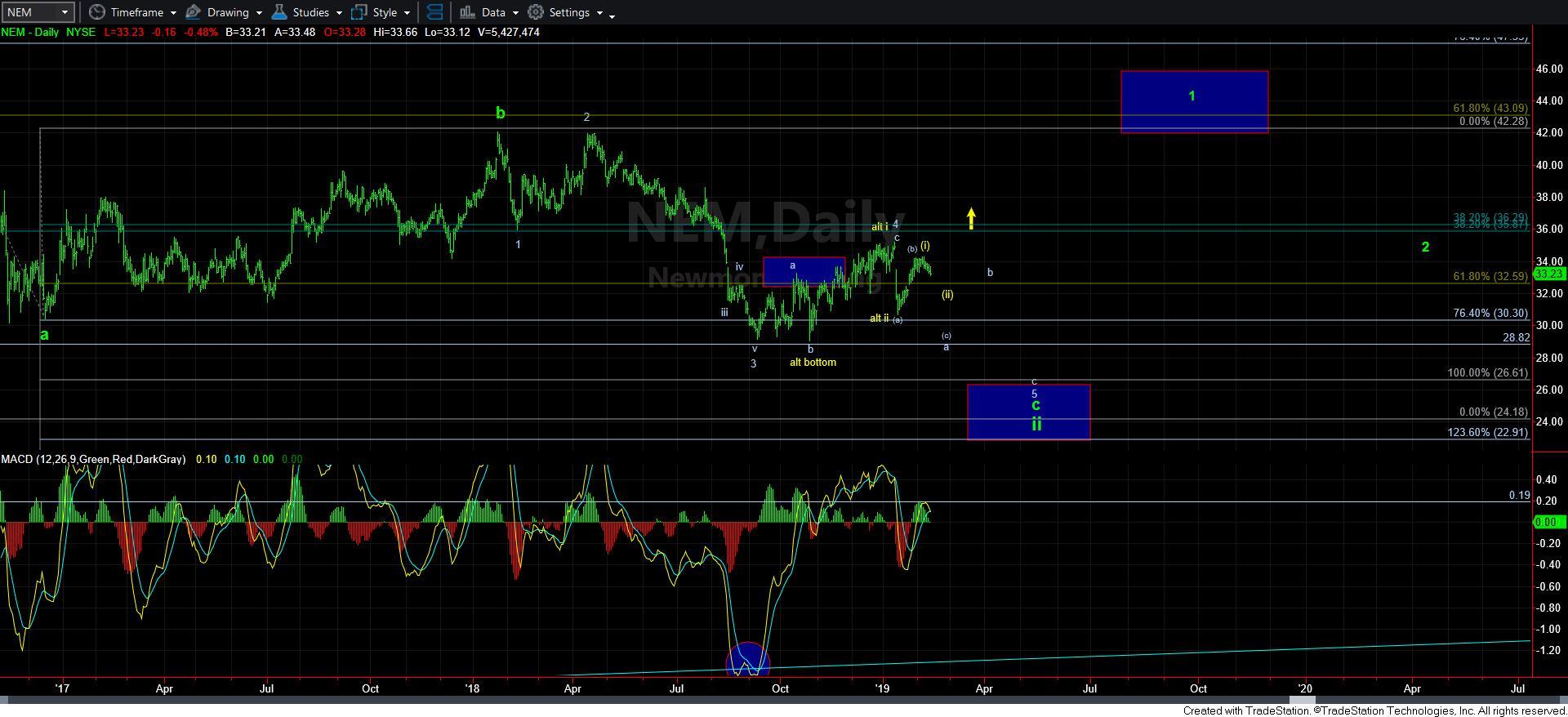Select the MACD (12,26,9) study label
The image size is (1568, 717).
pyautogui.click(x=93, y=460)
